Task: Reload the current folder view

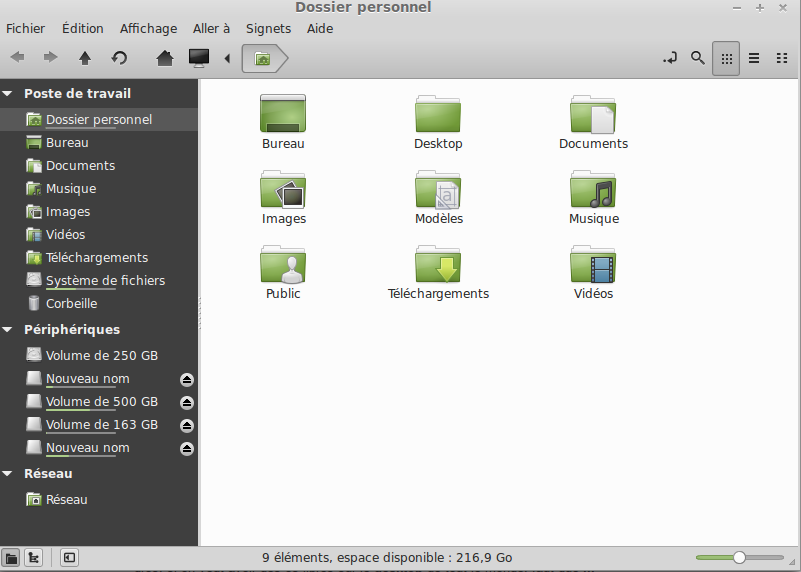Action: tap(119, 58)
